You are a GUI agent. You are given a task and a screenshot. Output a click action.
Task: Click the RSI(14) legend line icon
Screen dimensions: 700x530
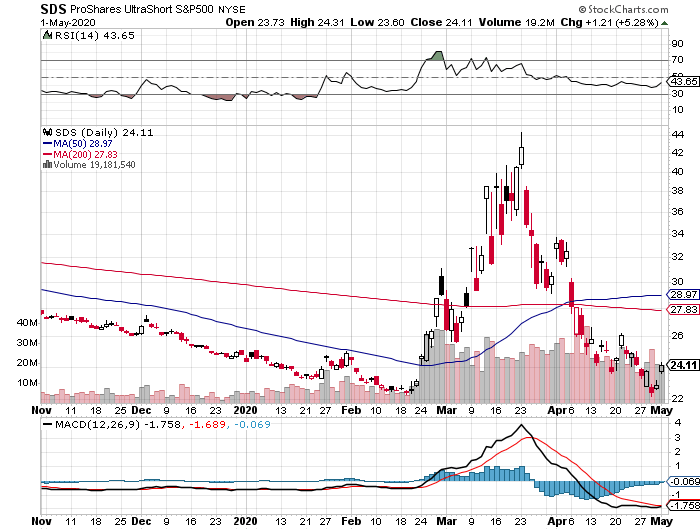46,36
